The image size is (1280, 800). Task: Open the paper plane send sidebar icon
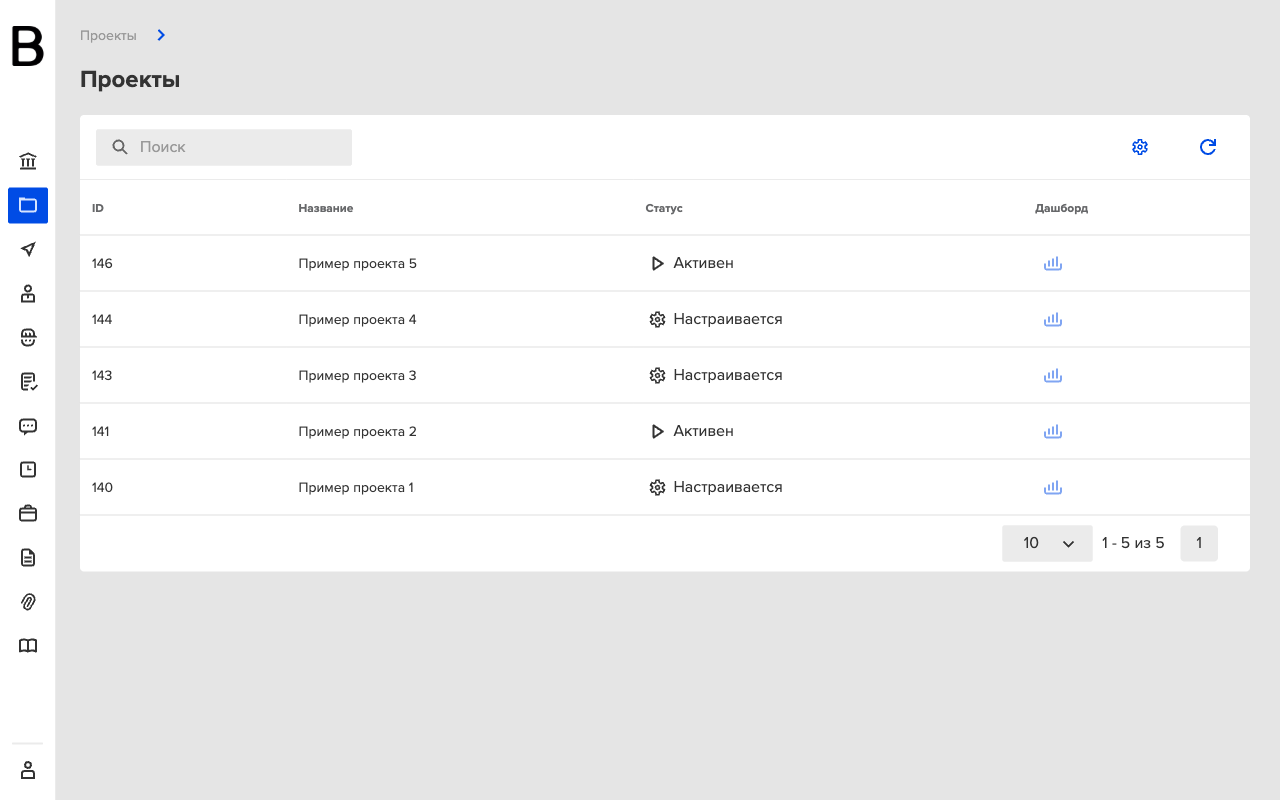tap(28, 249)
